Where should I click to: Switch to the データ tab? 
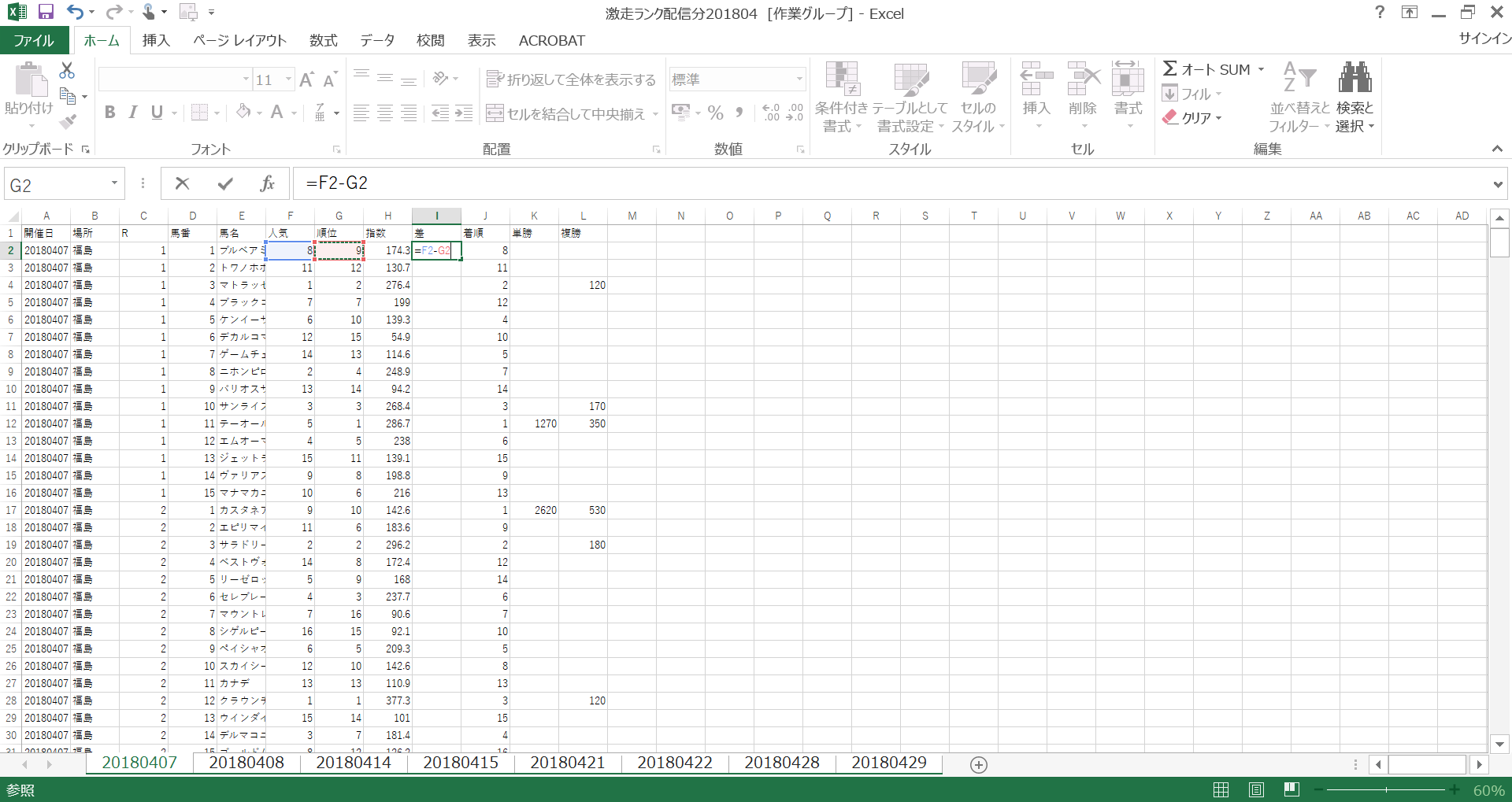click(x=377, y=40)
